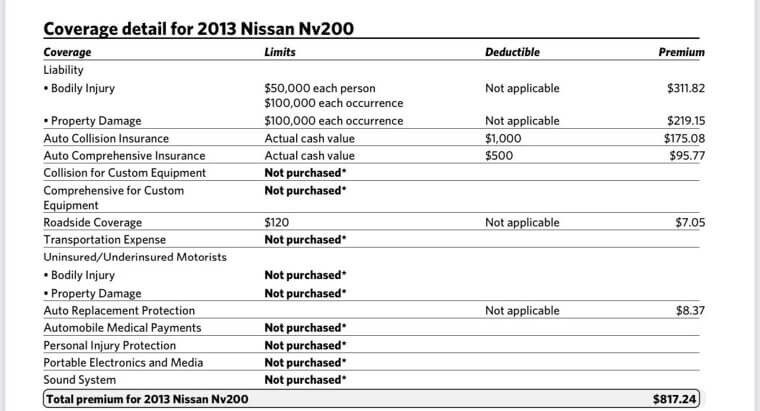Select the Coverage column header
Viewport: 760px width, 411px height.
pyautogui.click(x=68, y=52)
